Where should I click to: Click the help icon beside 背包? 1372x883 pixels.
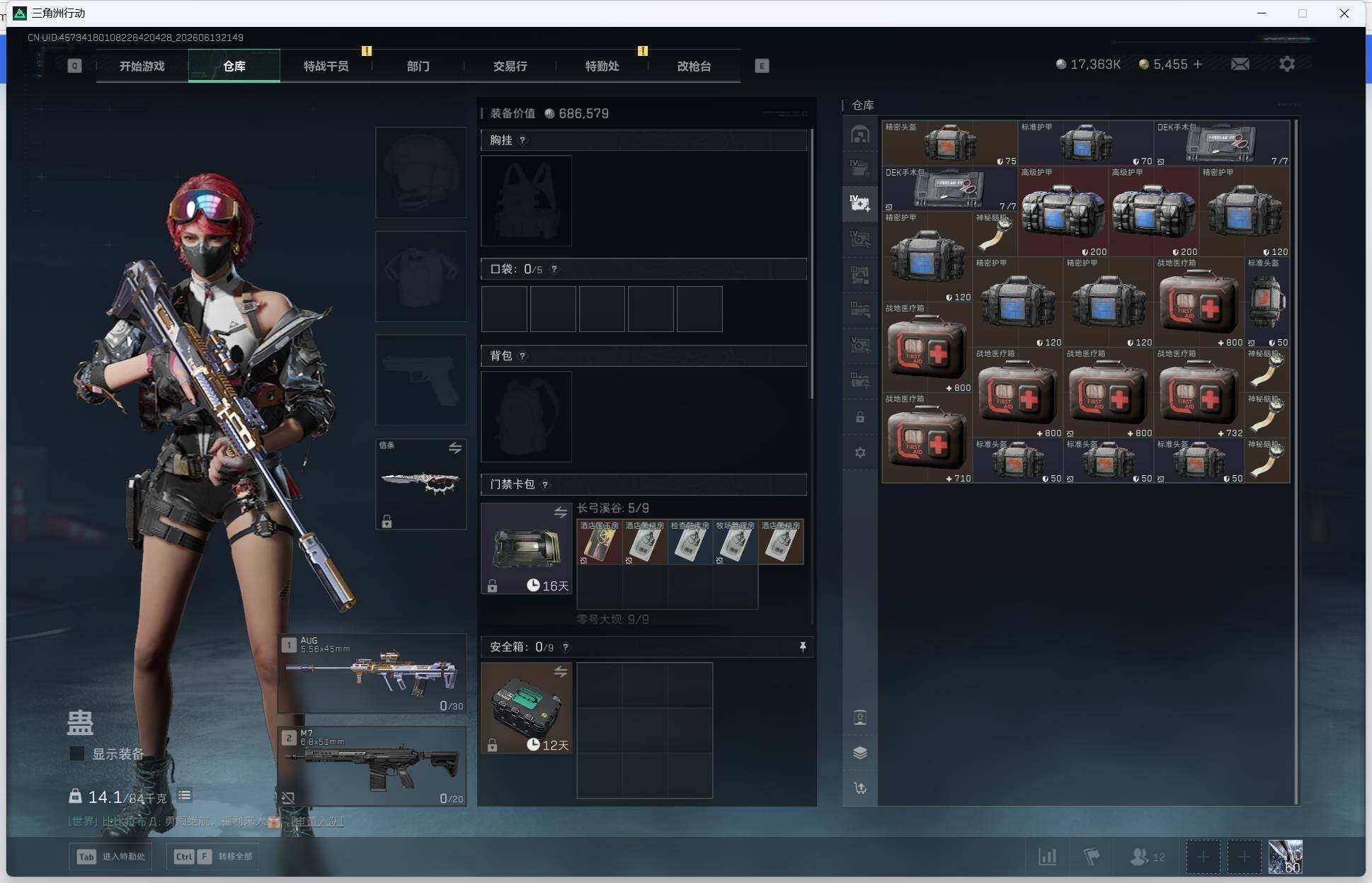pos(522,355)
